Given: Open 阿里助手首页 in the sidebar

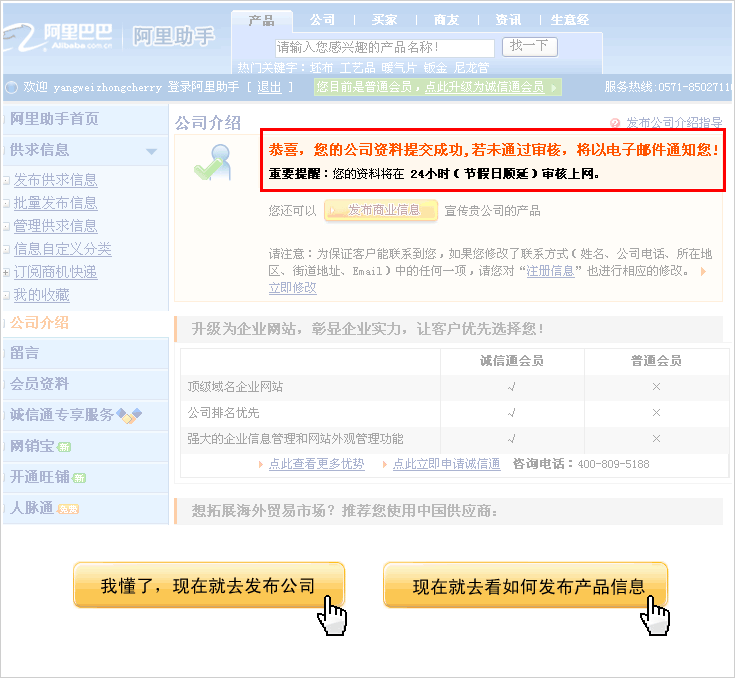Looking at the screenshot, I should [x=54, y=119].
